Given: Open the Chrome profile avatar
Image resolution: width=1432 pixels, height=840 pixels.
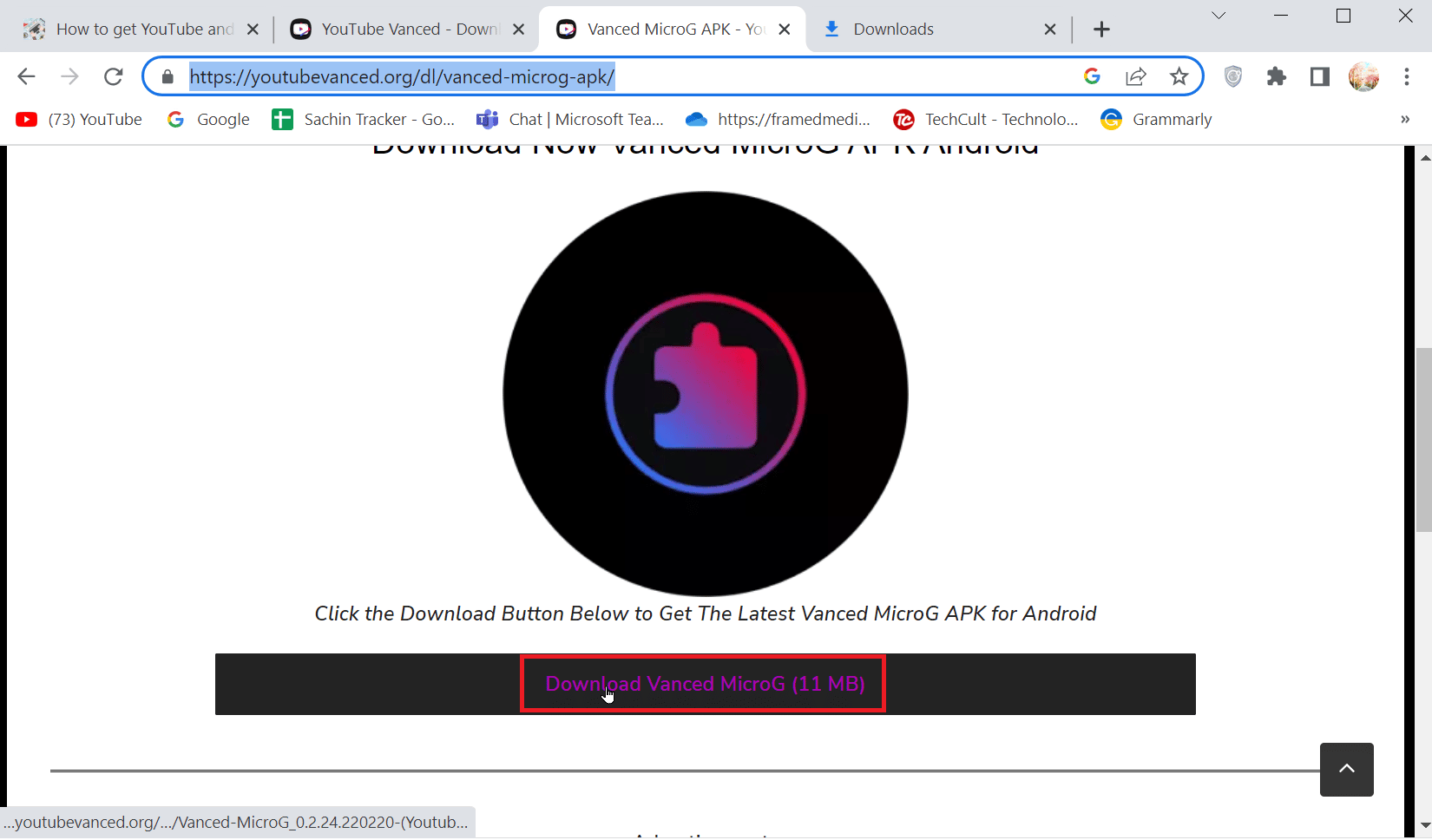Looking at the screenshot, I should click(x=1363, y=76).
